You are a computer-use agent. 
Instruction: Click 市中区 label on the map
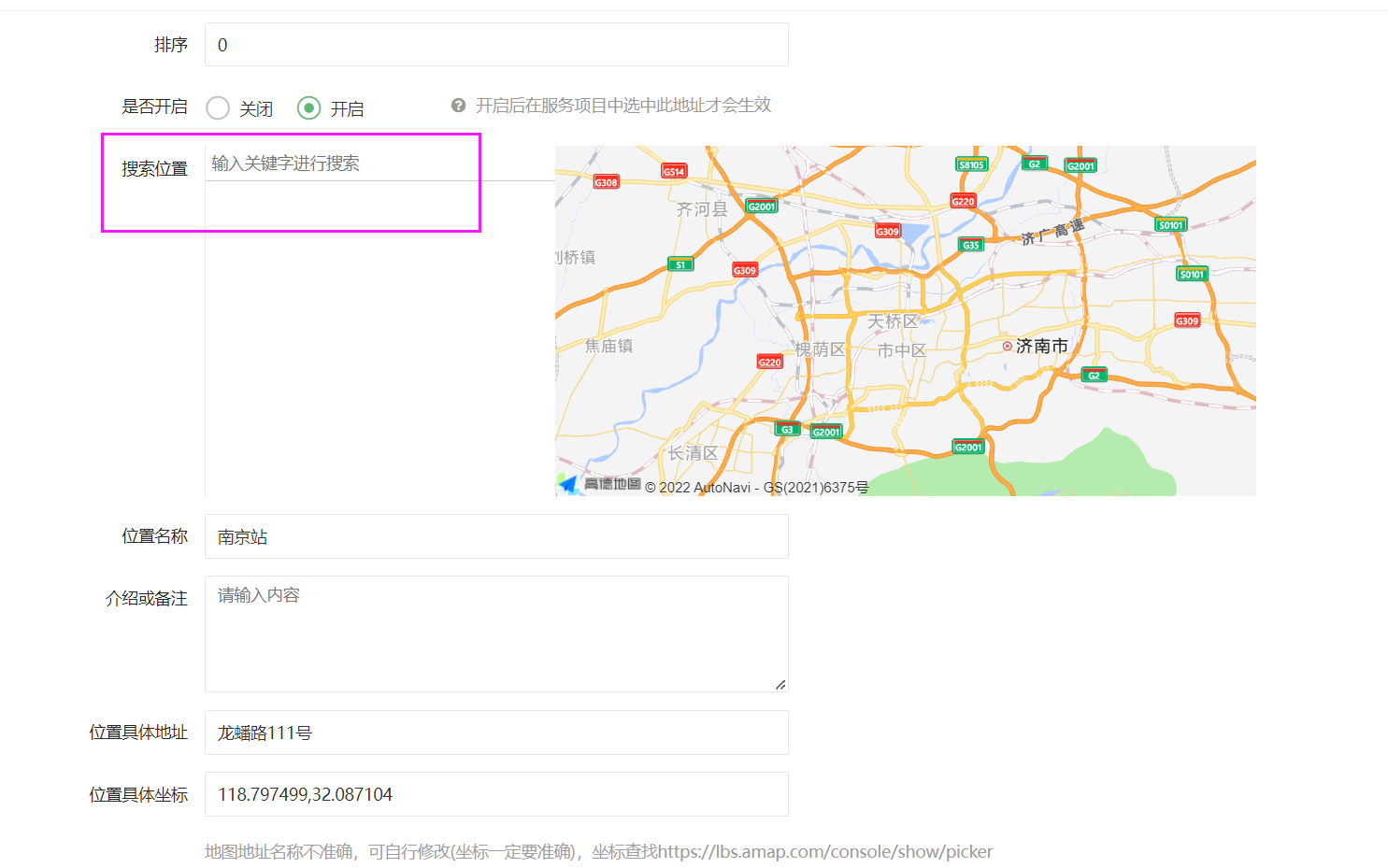[901, 350]
